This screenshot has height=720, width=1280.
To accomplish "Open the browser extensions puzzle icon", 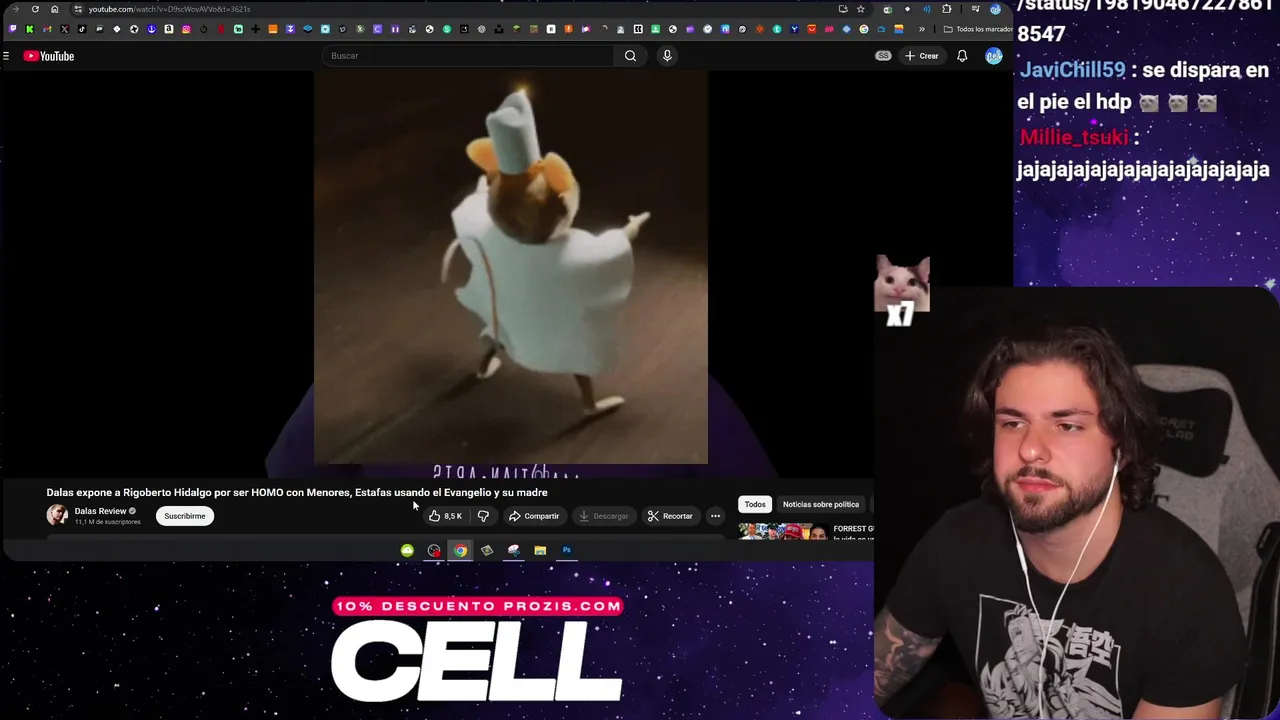I will (x=947, y=9).
